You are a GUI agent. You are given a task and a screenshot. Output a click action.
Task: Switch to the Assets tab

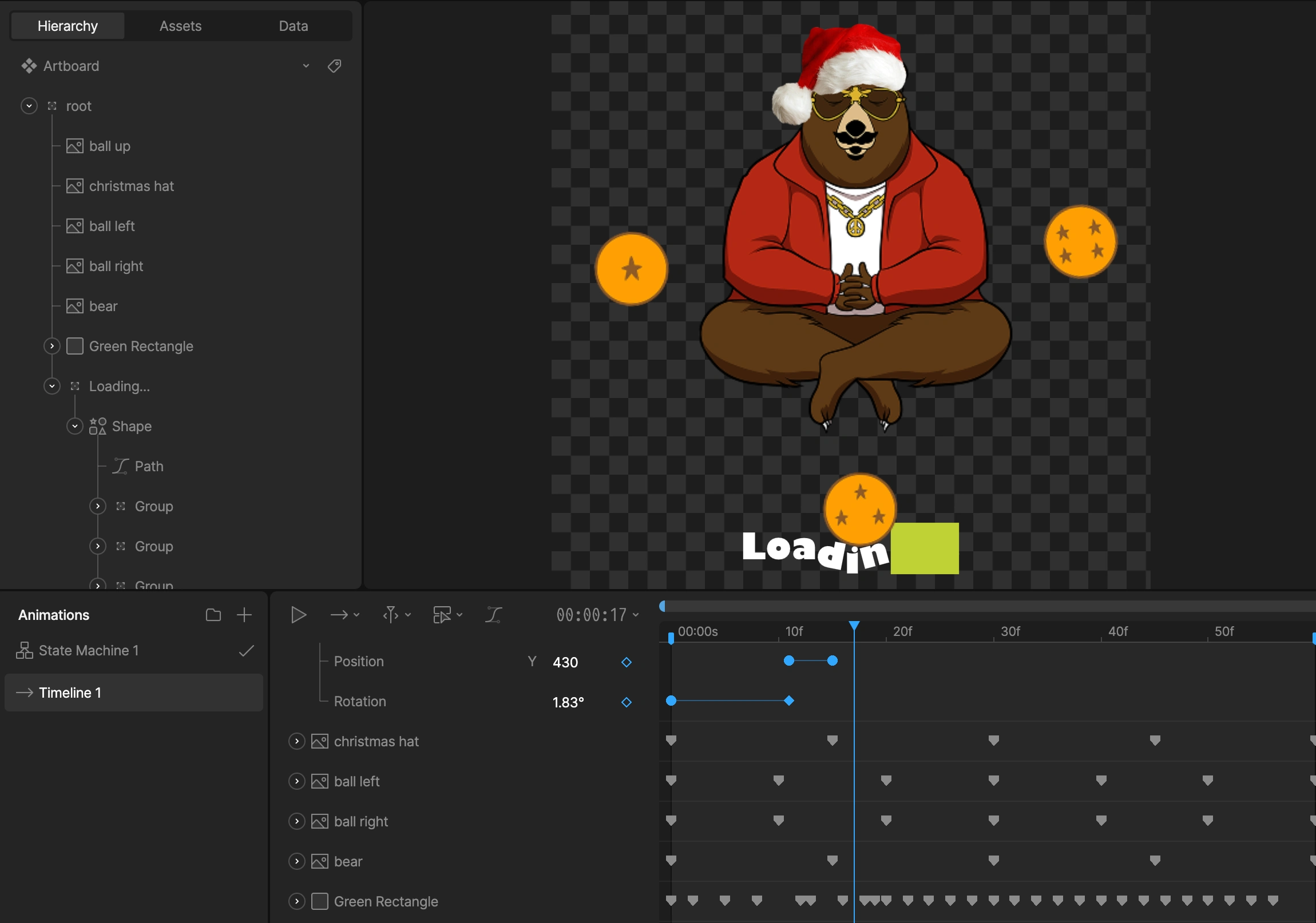coord(181,26)
